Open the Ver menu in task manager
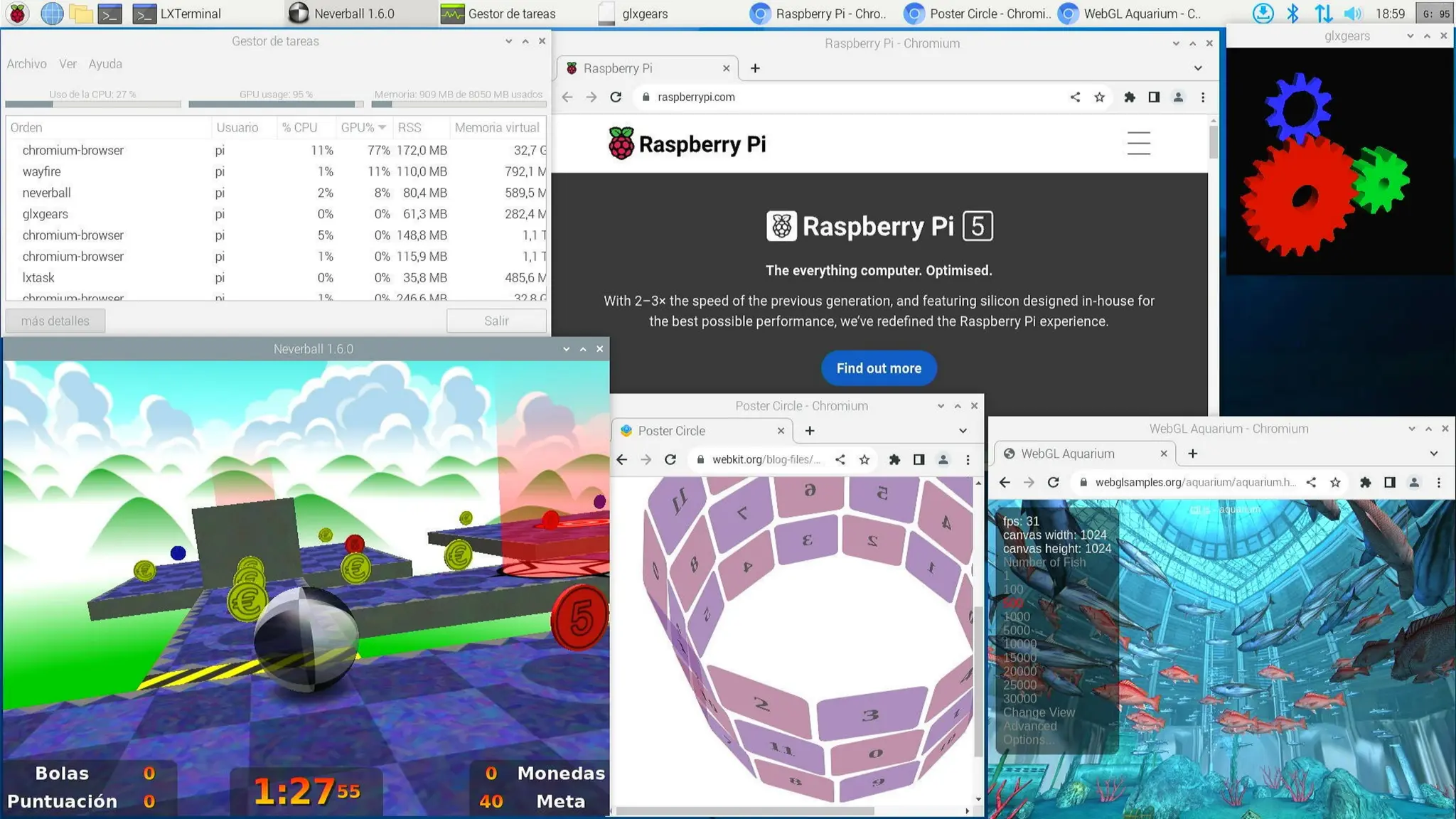 [68, 64]
